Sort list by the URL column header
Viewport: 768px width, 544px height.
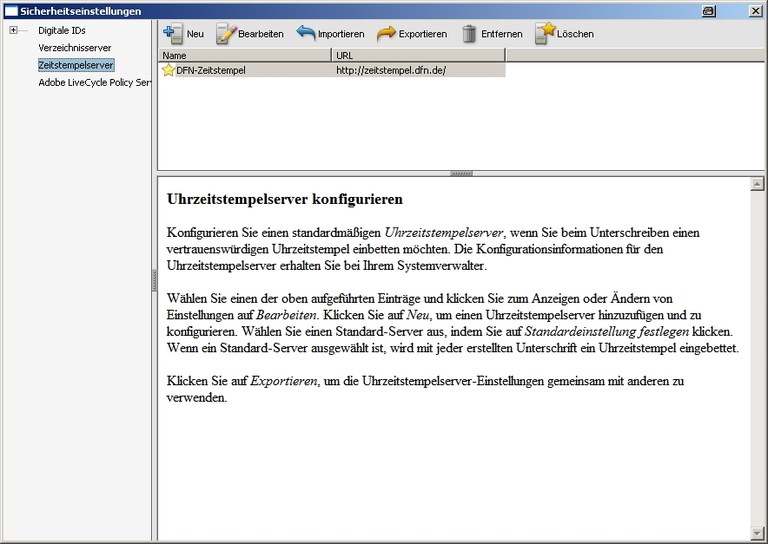(x=418, y=56)
